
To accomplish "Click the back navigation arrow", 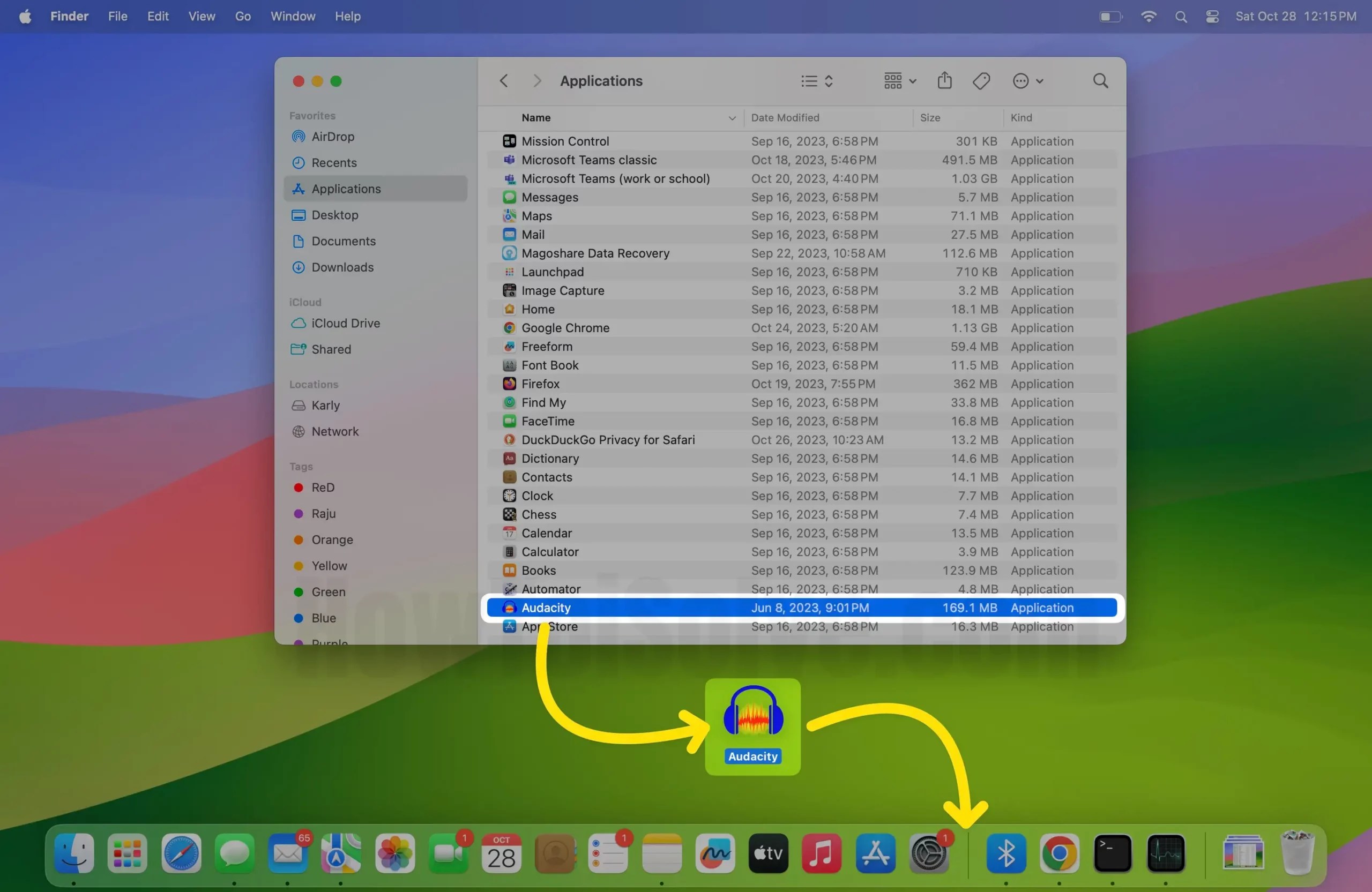I will click(x=503, y=81).
